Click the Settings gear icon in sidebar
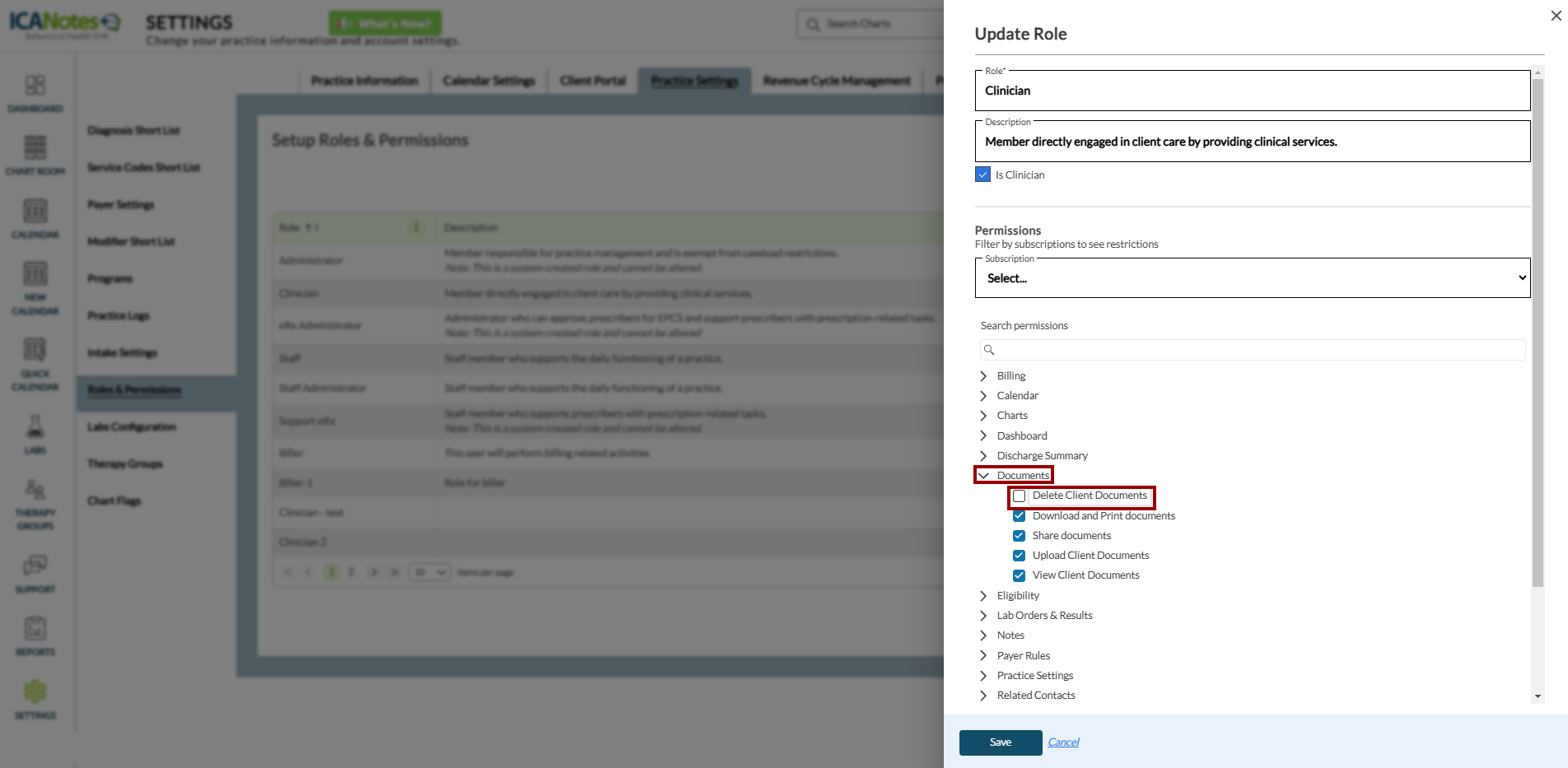Viewport: 1568px width, 768px height. tap(35, 693)
